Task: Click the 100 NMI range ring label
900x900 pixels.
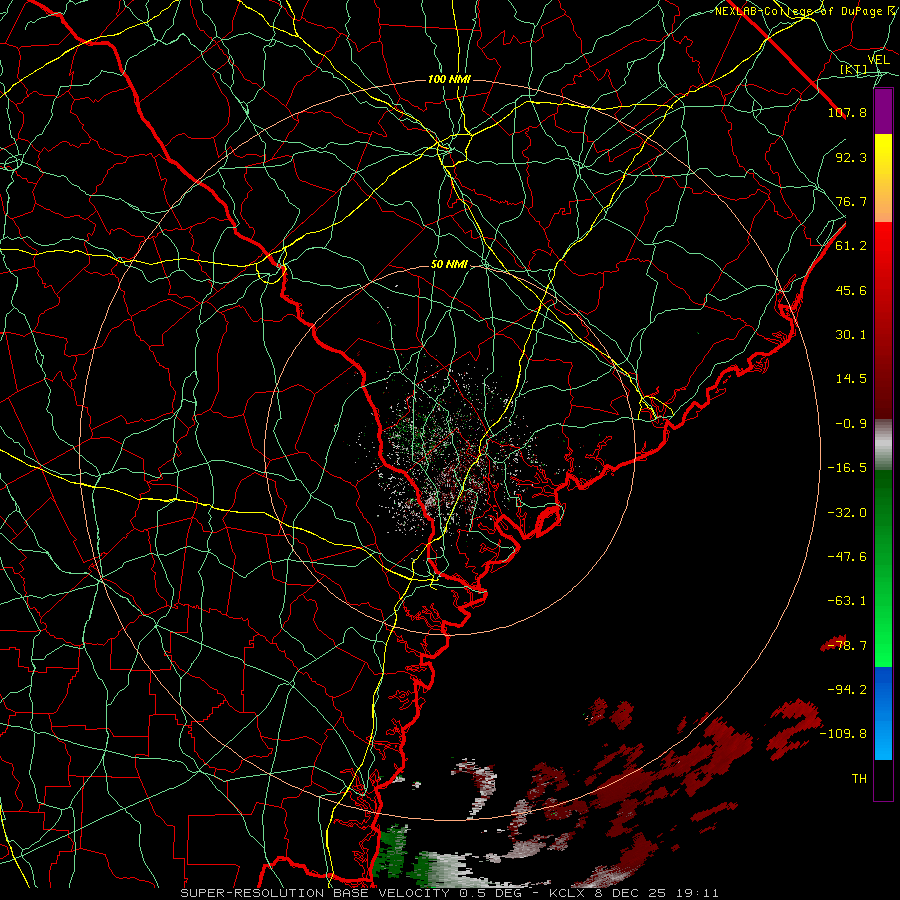Action: coord(449,79)
